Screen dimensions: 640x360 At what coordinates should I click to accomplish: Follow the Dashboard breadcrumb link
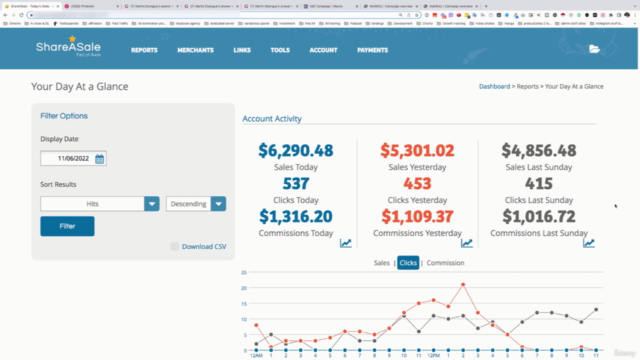point(494,87)
